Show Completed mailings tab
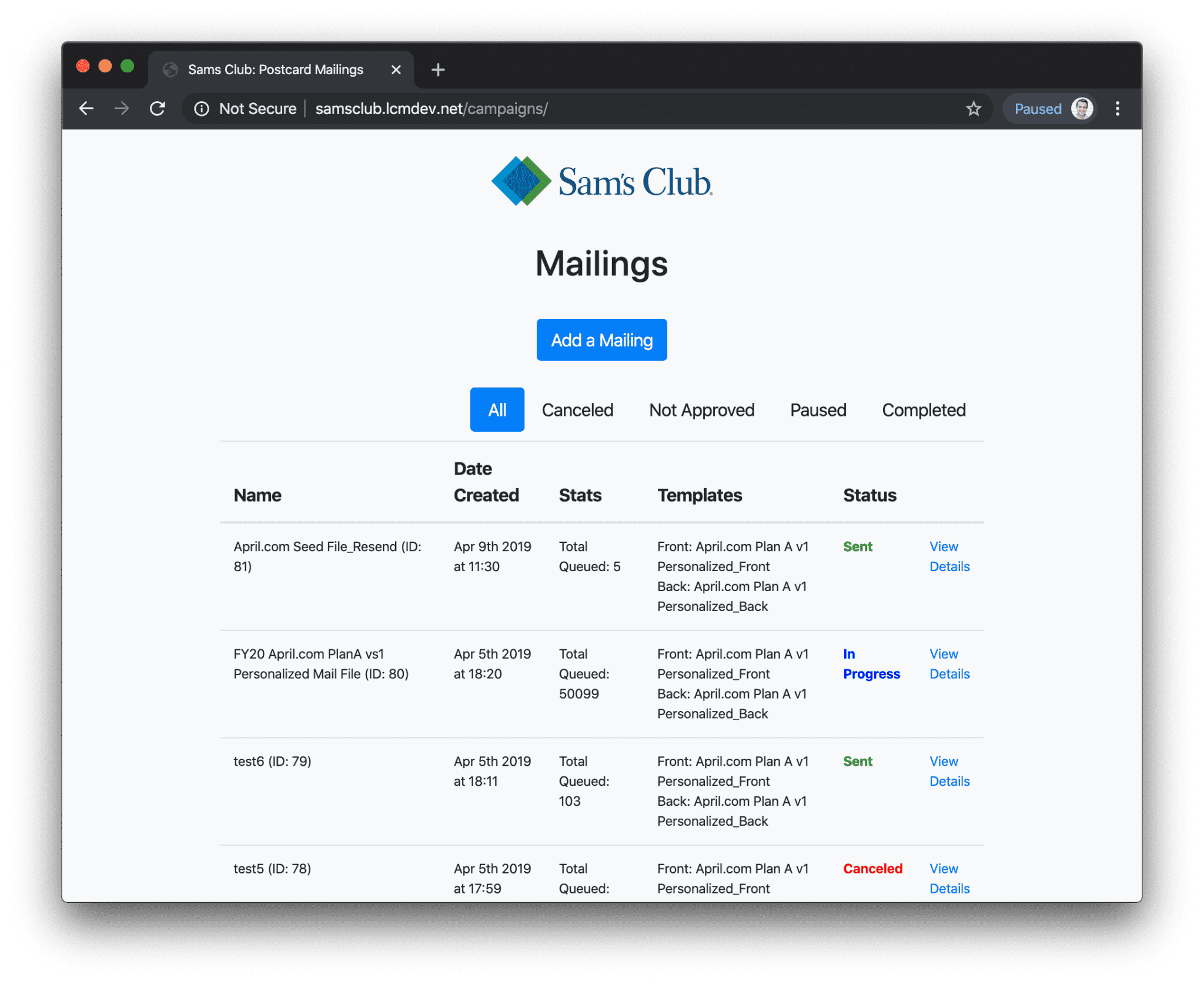1204x984 pixels. click(x=923, y=410)
